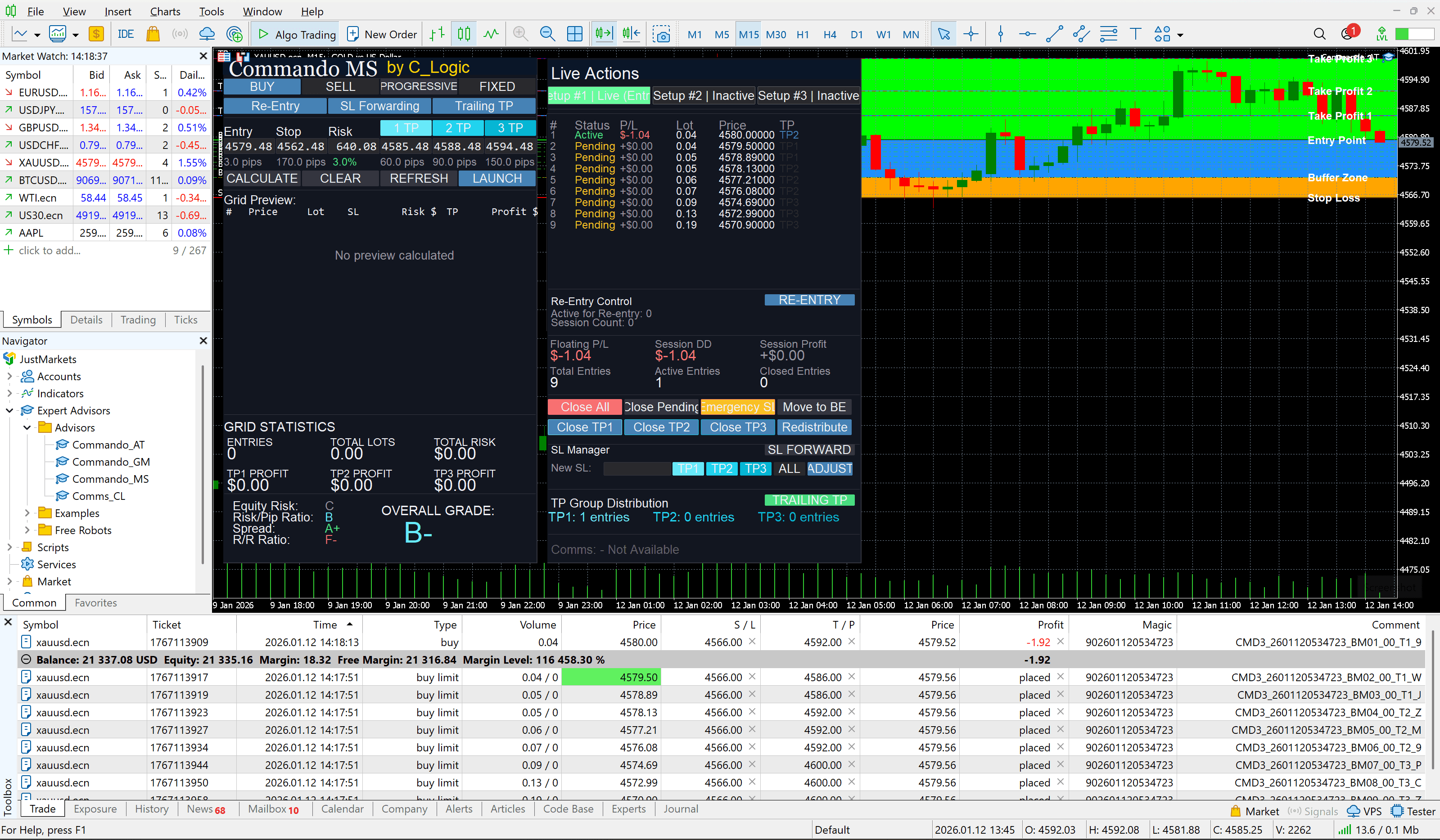Enable chart auto scroll icon
This screenshot has height=840, width=1440.
(604, 34)
